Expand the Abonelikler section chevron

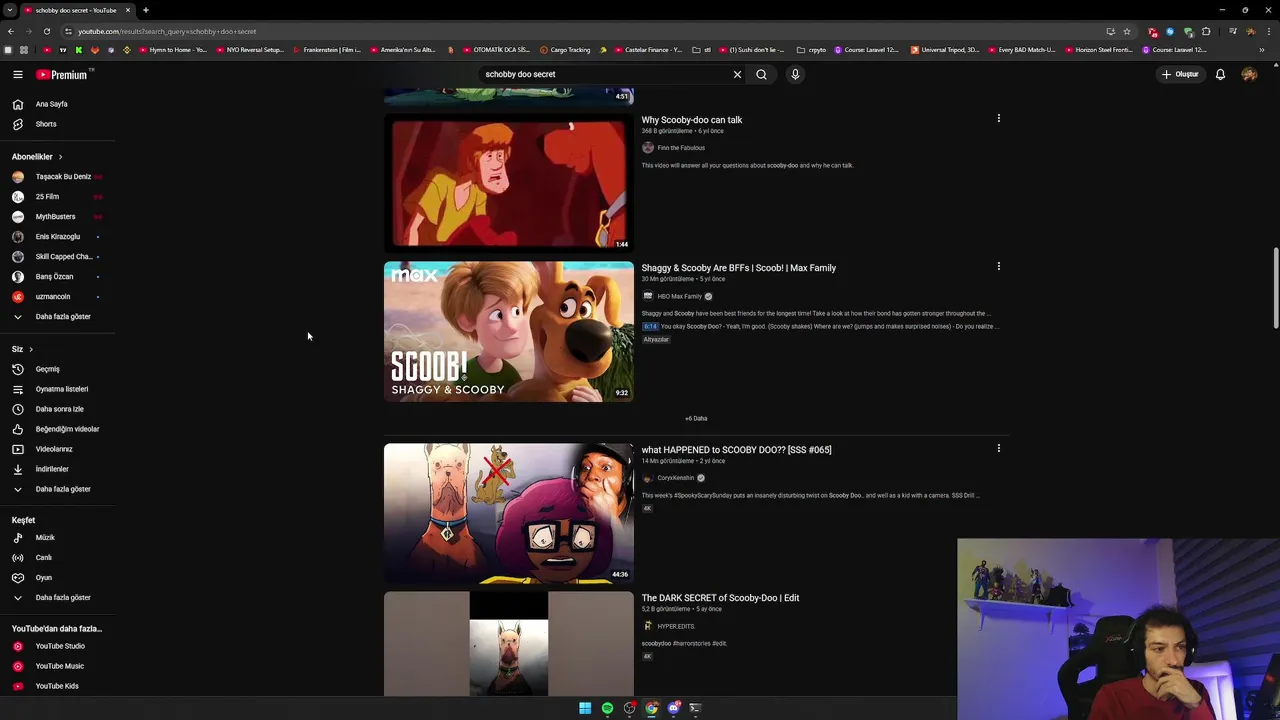(x=60, y=157)
